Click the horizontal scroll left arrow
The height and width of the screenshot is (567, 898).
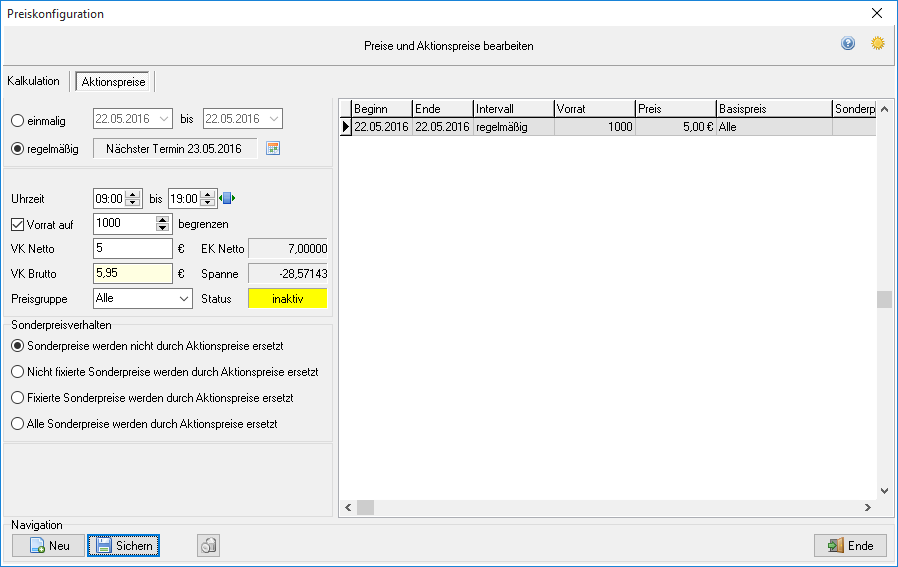(348, 507)
